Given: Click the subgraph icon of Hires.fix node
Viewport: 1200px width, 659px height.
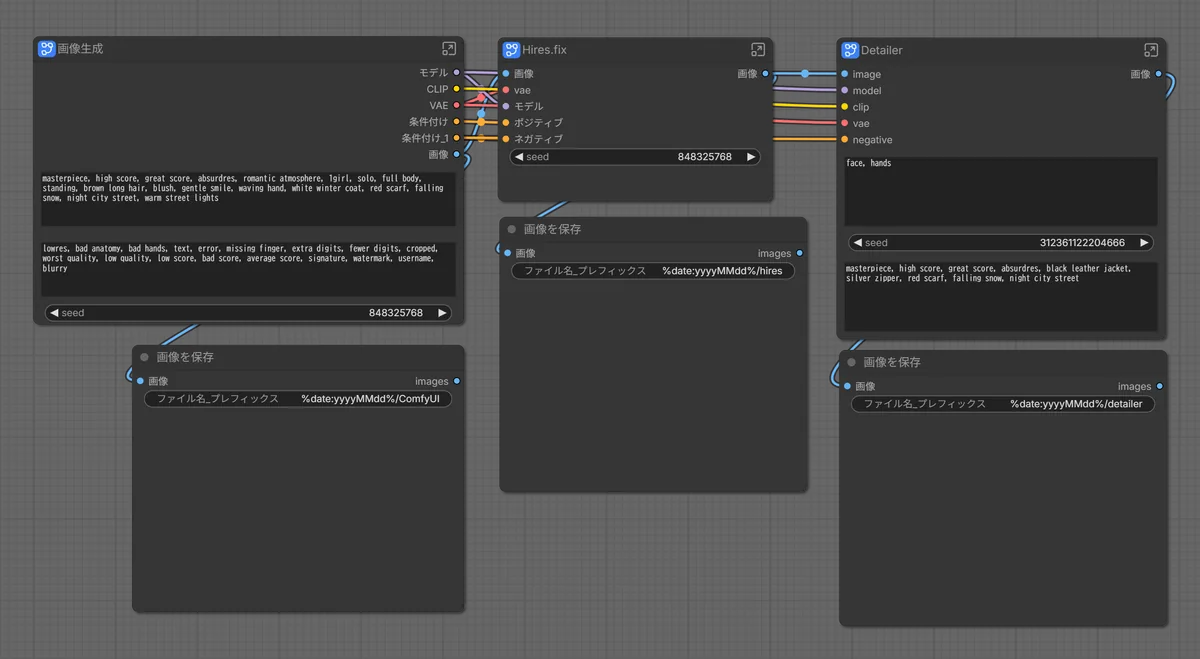Looking at the screenshot, I should [x=512, y=49].
